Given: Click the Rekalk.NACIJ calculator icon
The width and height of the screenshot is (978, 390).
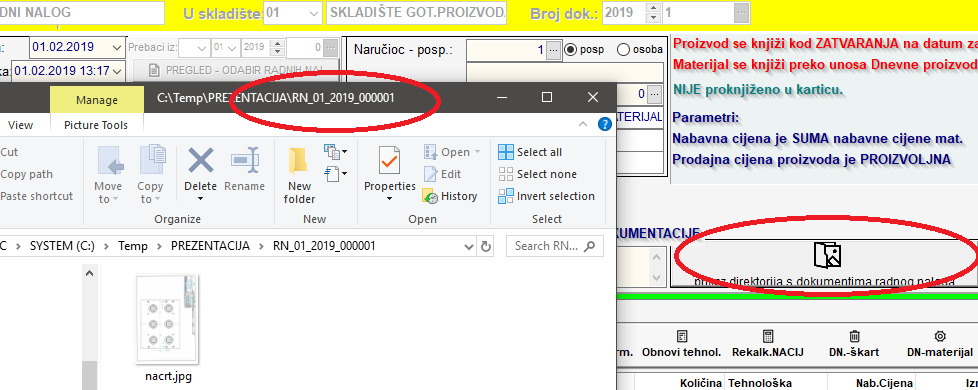Looking at the screenshot, I should 768,336.
